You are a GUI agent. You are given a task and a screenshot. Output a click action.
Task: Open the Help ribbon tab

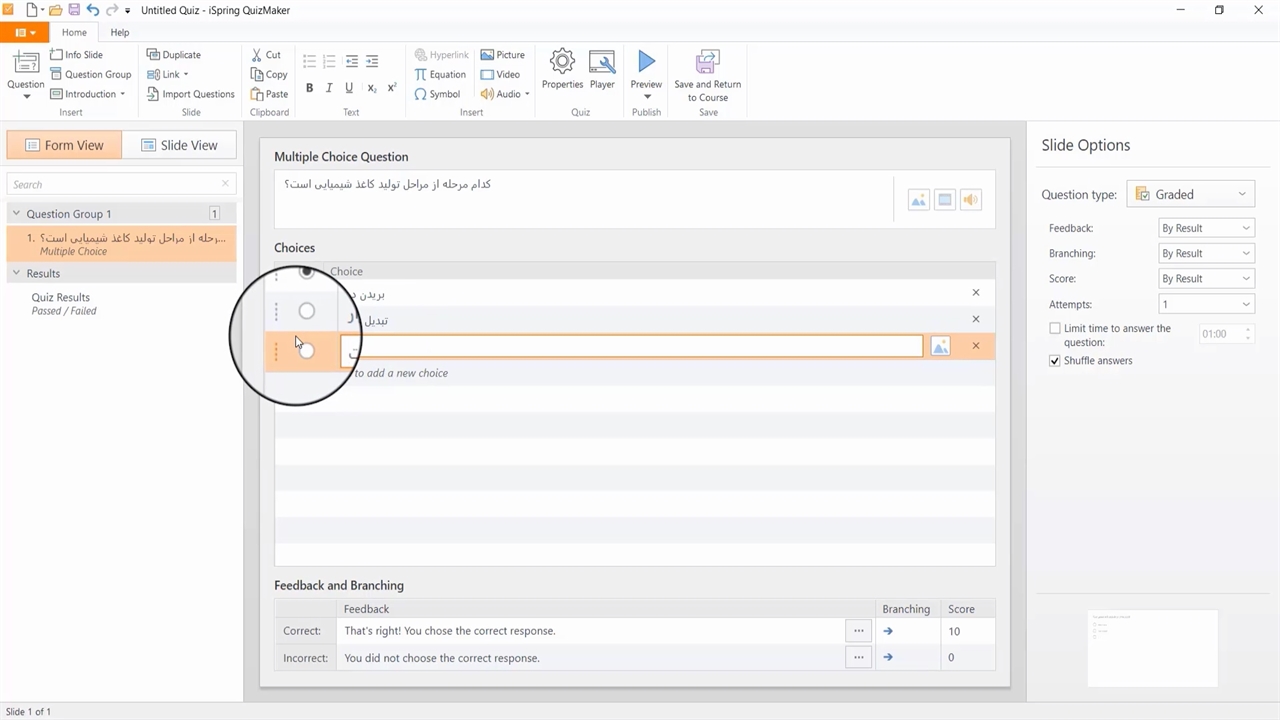point(119,32)
